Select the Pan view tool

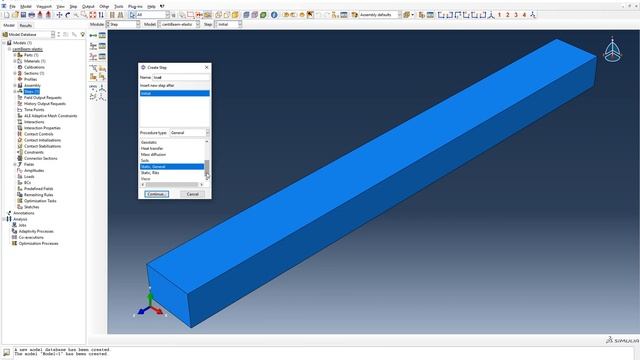pyautogui.click(x=59, y=15)
